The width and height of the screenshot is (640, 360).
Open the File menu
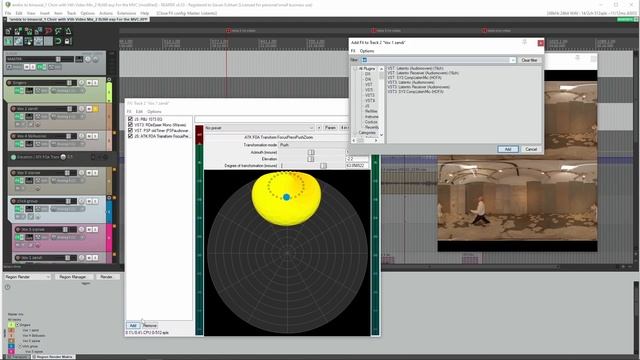[8, 13]
